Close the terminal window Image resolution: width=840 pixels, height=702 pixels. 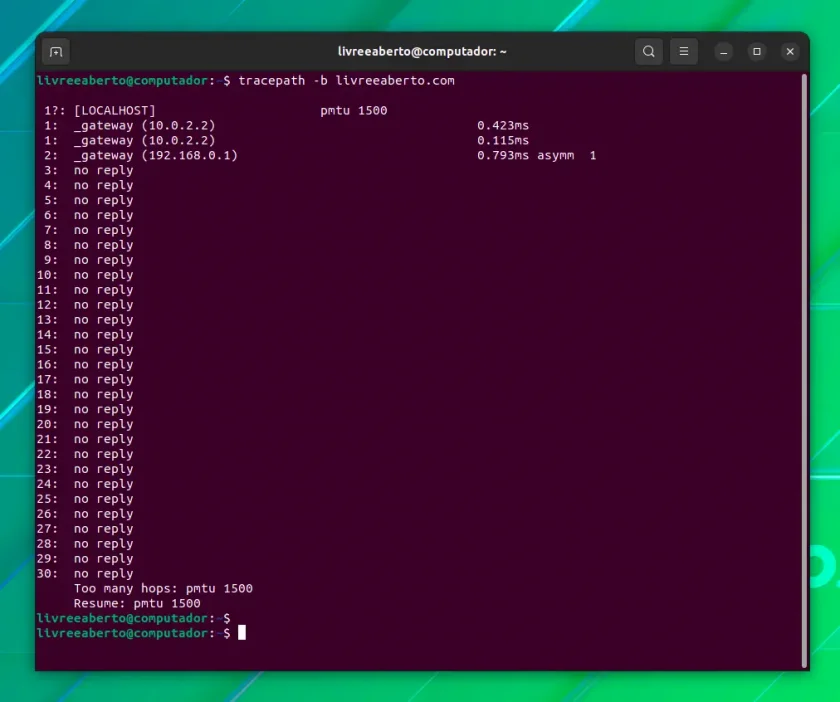[x=790, y=51]
